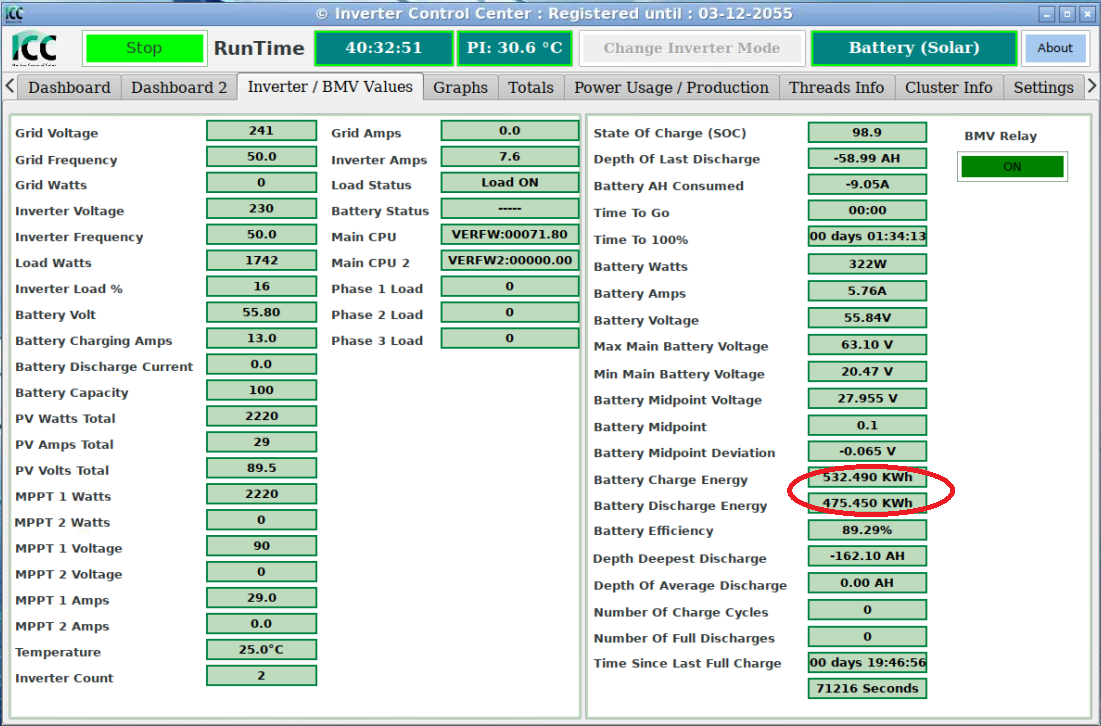Viewport: 1101px width, 726px height.
Task: Close the Inverter Control Center window
Action: tap(1087, 14)
